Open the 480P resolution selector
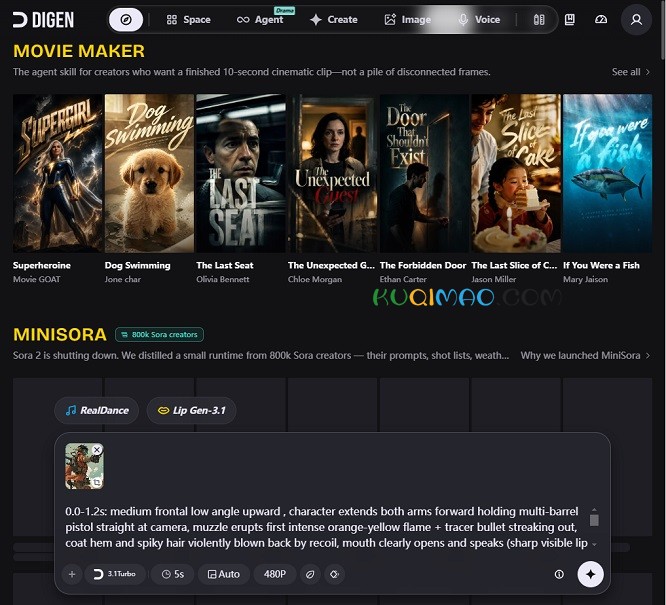 click(x=275, y=574)
